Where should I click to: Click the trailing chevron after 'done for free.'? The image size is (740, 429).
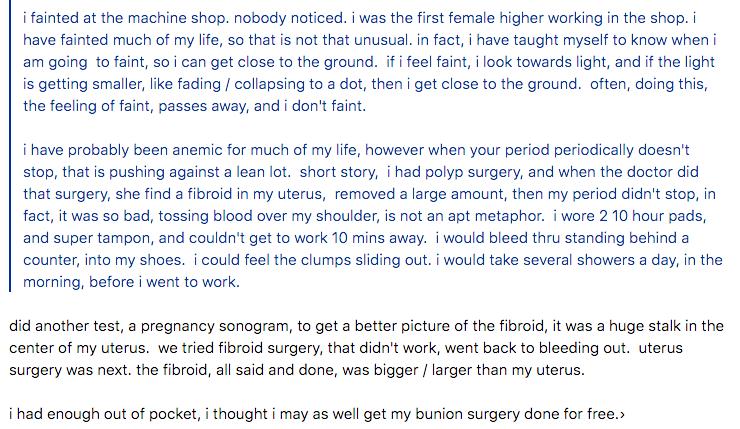pyautogui.click(x=622, y=414)
